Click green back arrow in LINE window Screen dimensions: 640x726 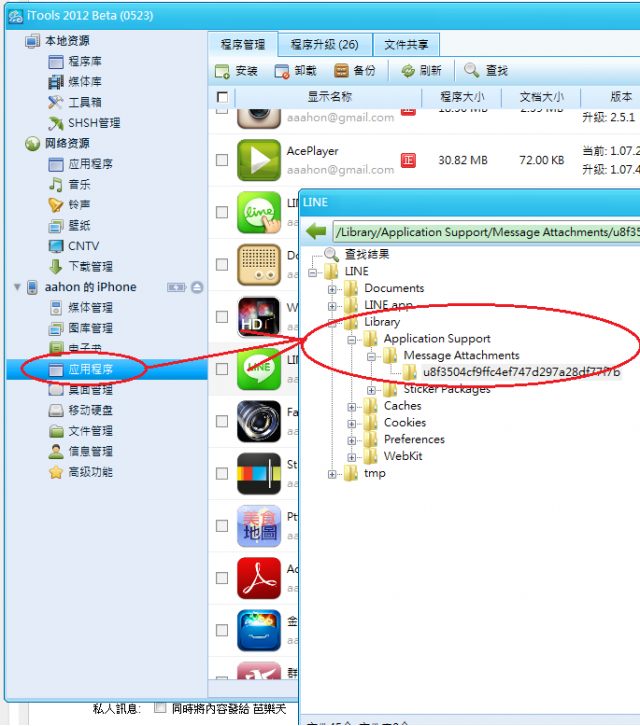click(316, 231)
